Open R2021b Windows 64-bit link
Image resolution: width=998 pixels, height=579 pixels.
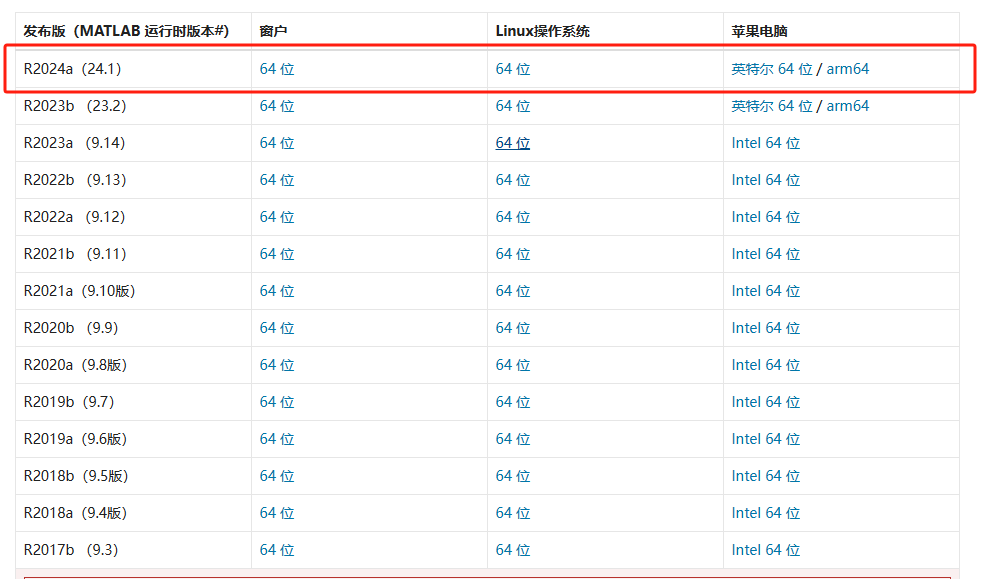click(277, 253)
